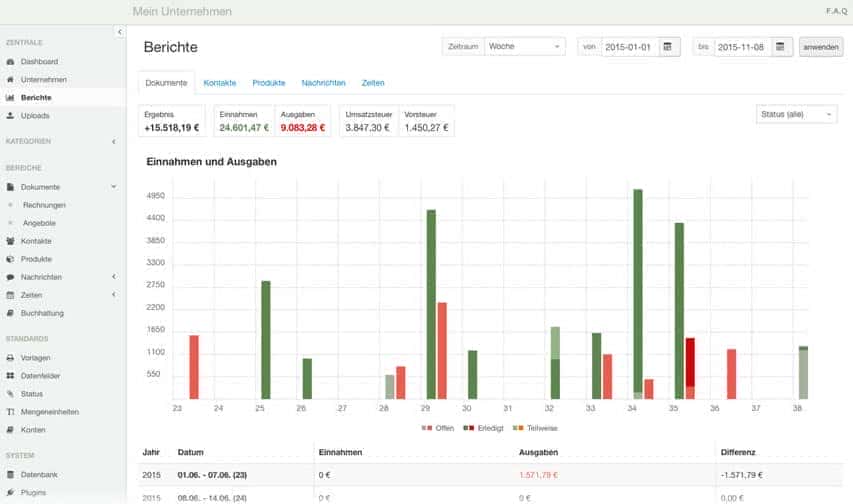Switch to the Nachrichten tab
Image resolution: width=853 pixels, height=504 pixels.
323,83
